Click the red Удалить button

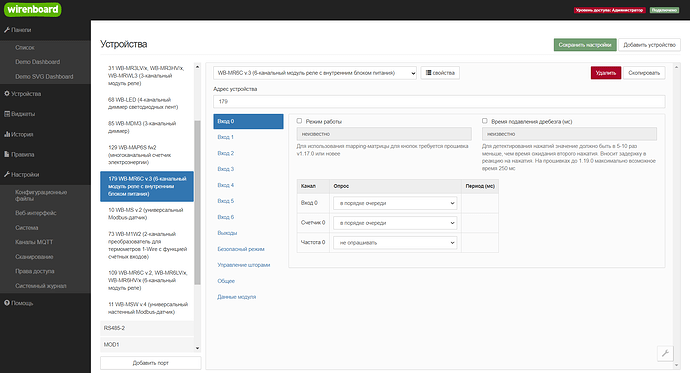tap(606, 73)
